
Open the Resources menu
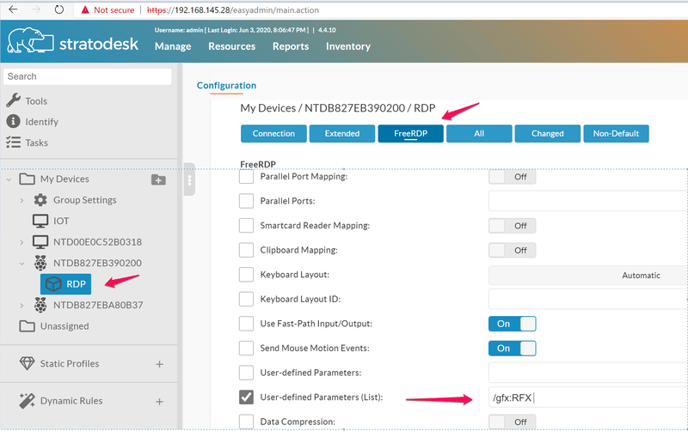coord(232,46)
